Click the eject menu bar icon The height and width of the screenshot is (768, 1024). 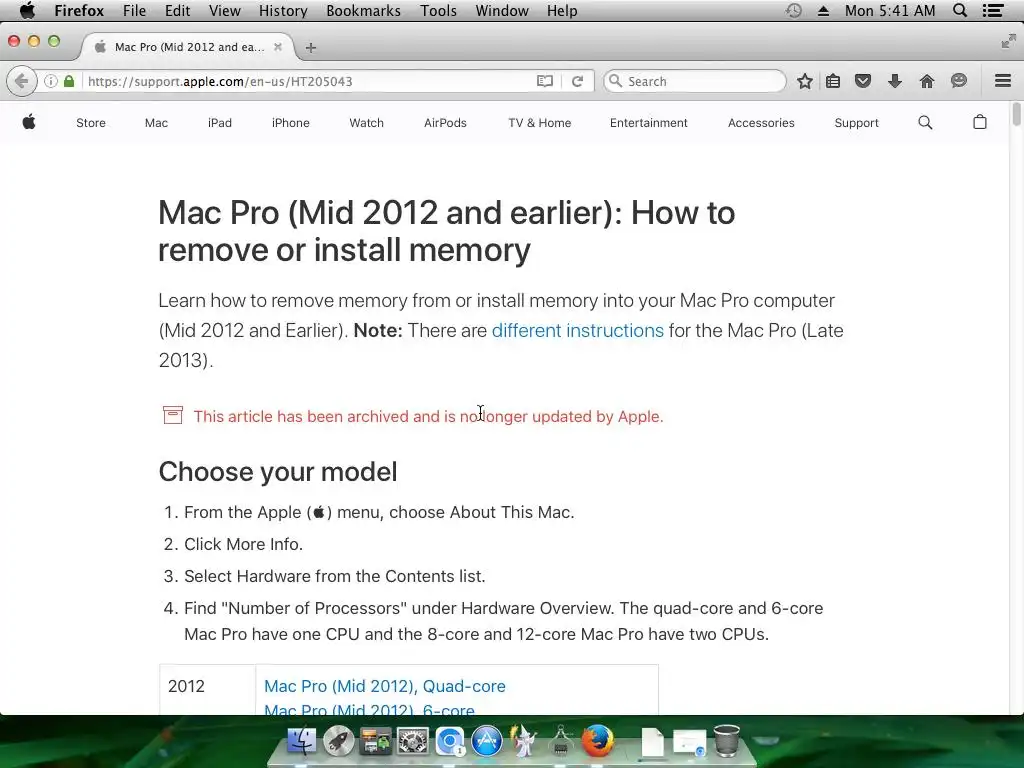pyautogui.click(x=824, y=11)
